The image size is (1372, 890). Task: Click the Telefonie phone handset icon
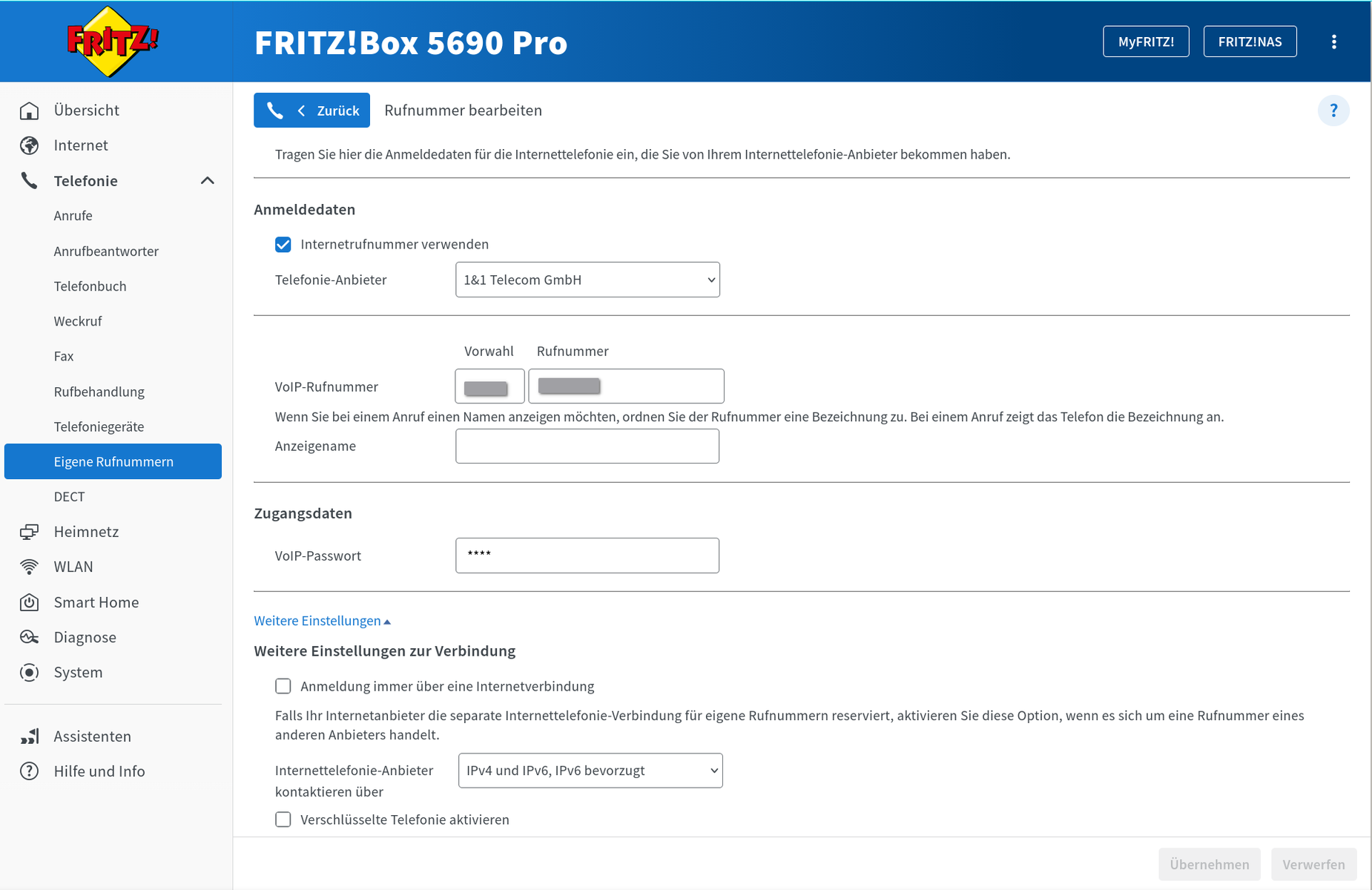pyautogui.click(x=29, y=180)
